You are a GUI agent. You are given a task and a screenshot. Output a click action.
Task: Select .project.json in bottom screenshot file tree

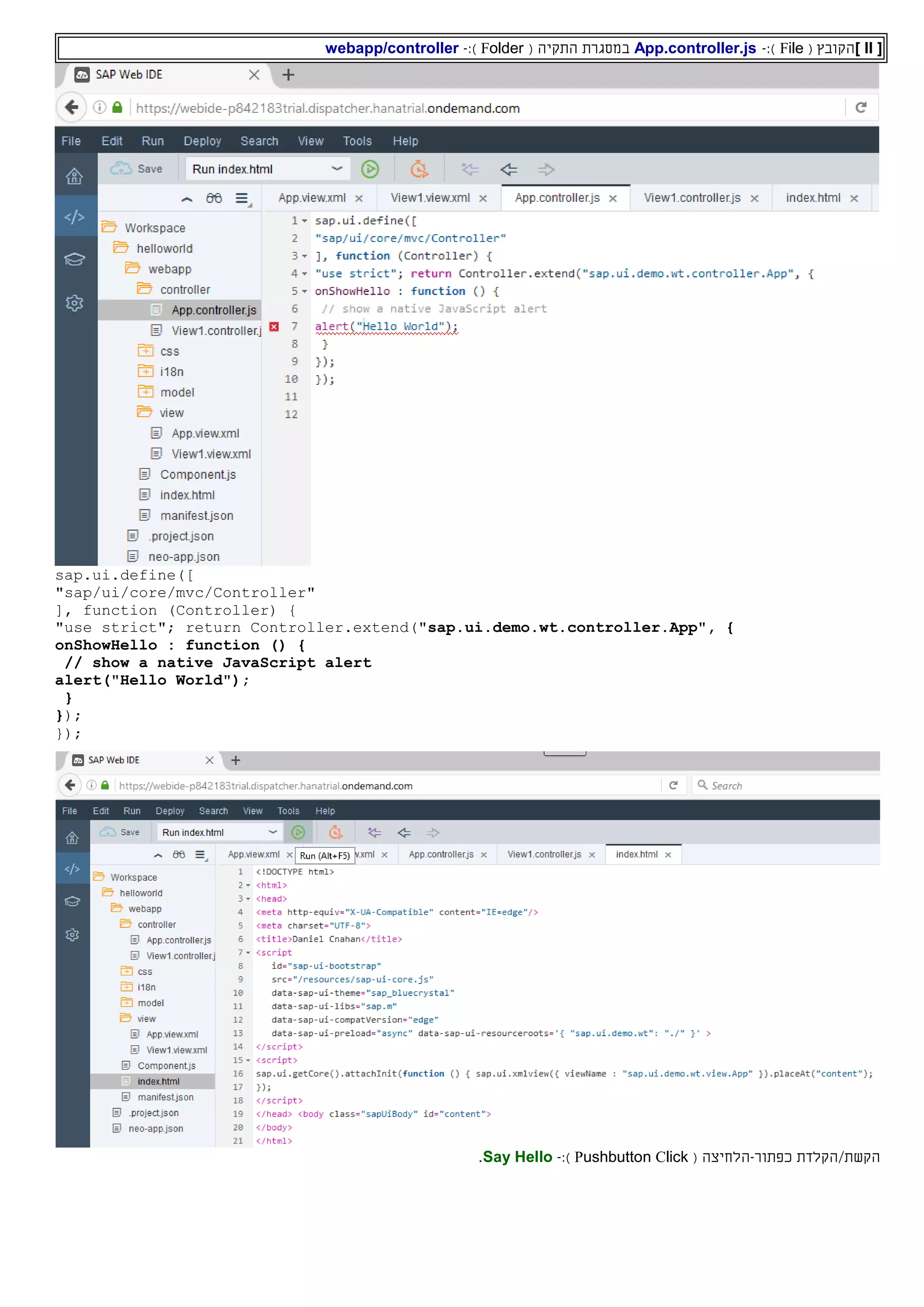153,1113
